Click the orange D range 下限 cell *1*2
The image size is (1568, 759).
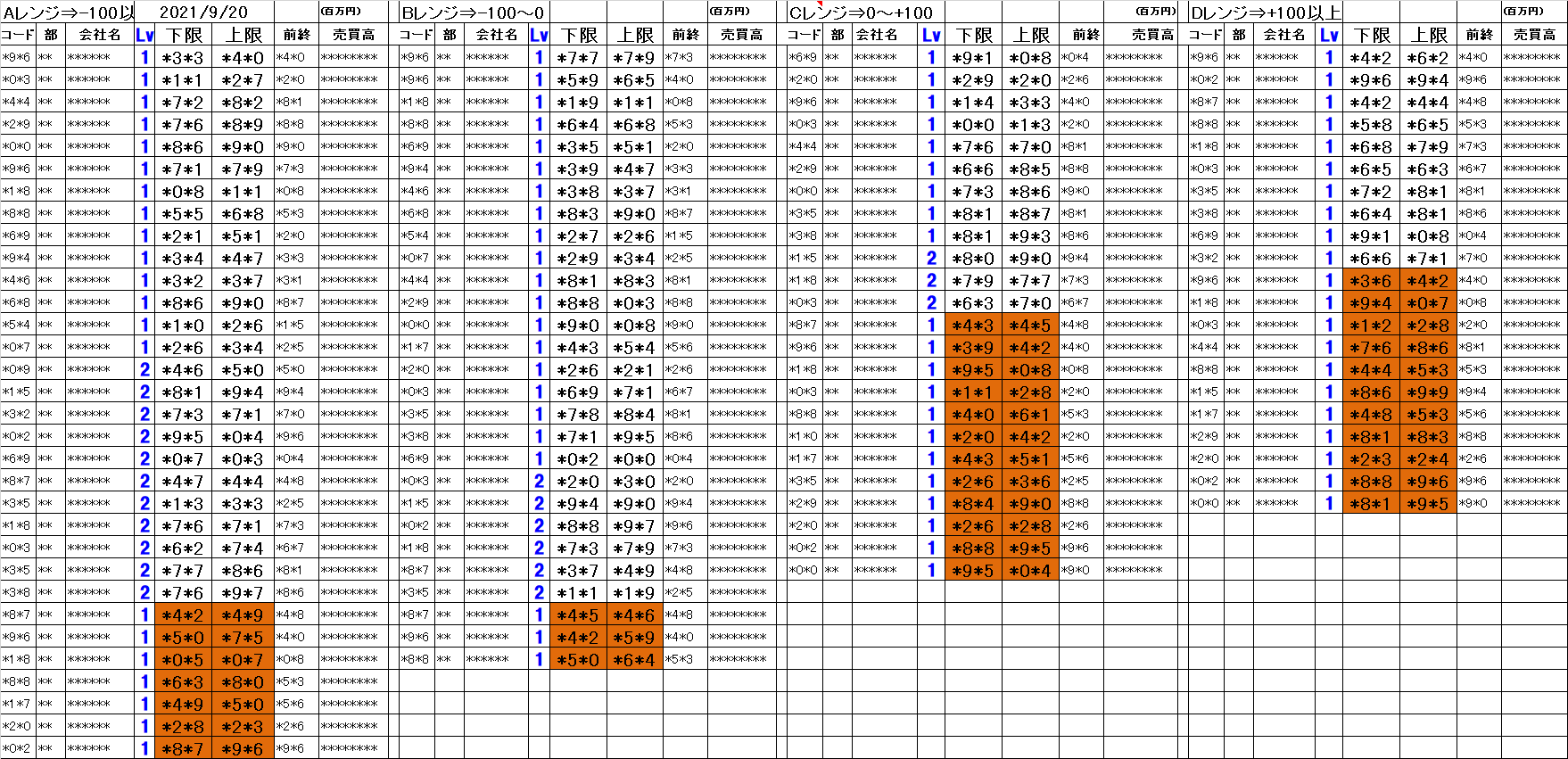click(1372, 325)
